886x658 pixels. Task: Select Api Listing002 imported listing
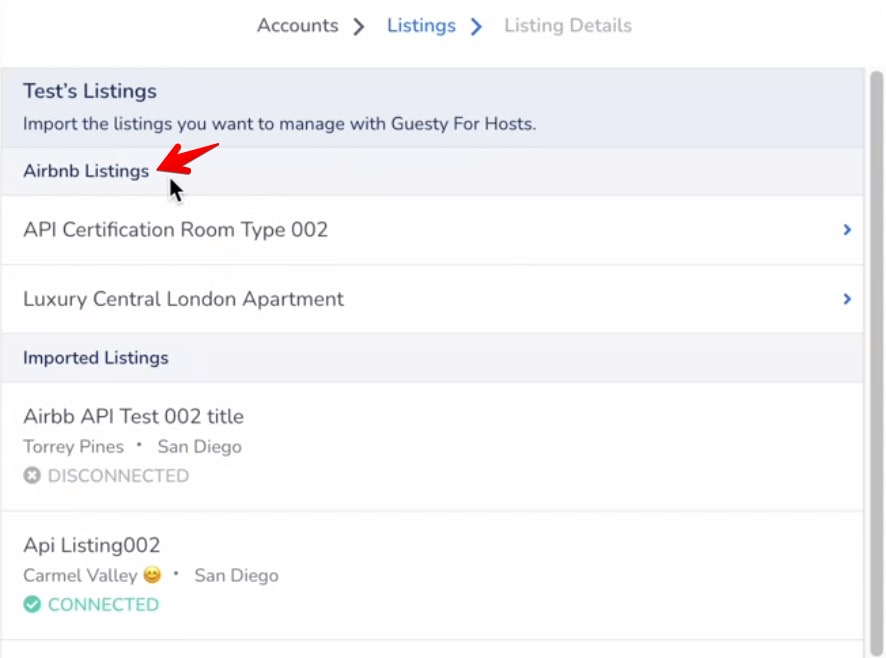[432, 575]
